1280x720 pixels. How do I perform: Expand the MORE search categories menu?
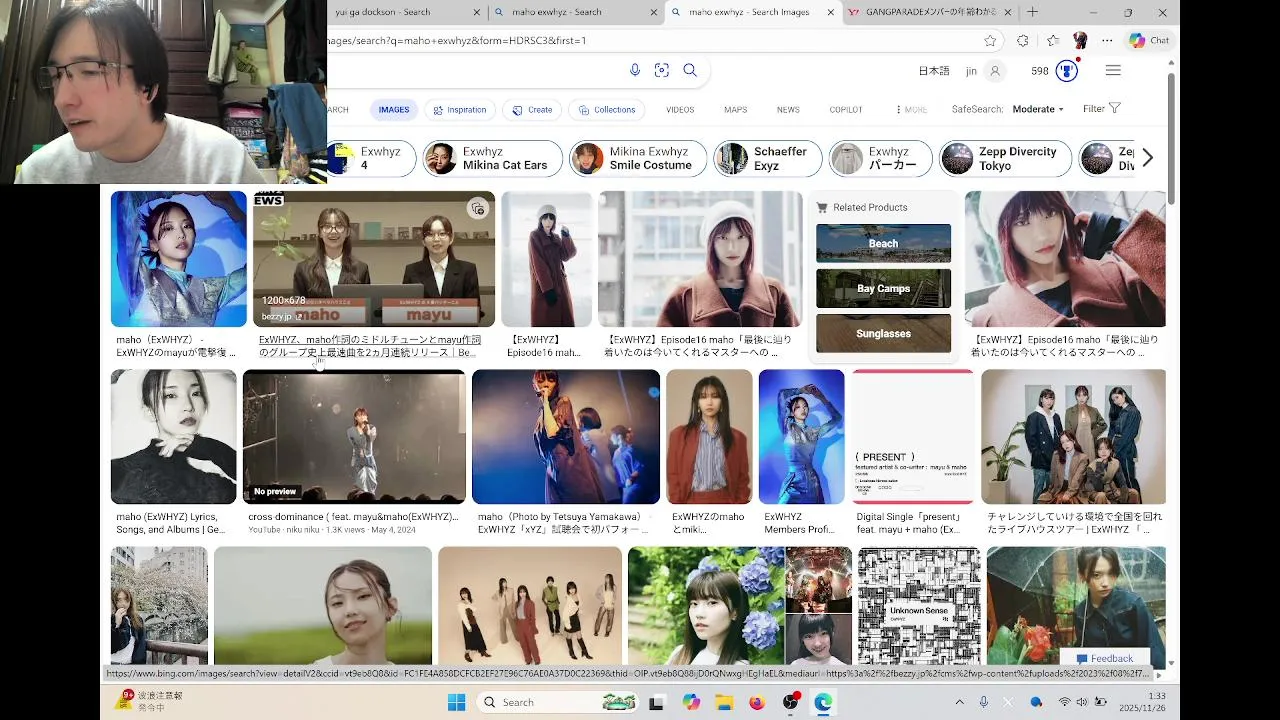click(x=911, y=110)
